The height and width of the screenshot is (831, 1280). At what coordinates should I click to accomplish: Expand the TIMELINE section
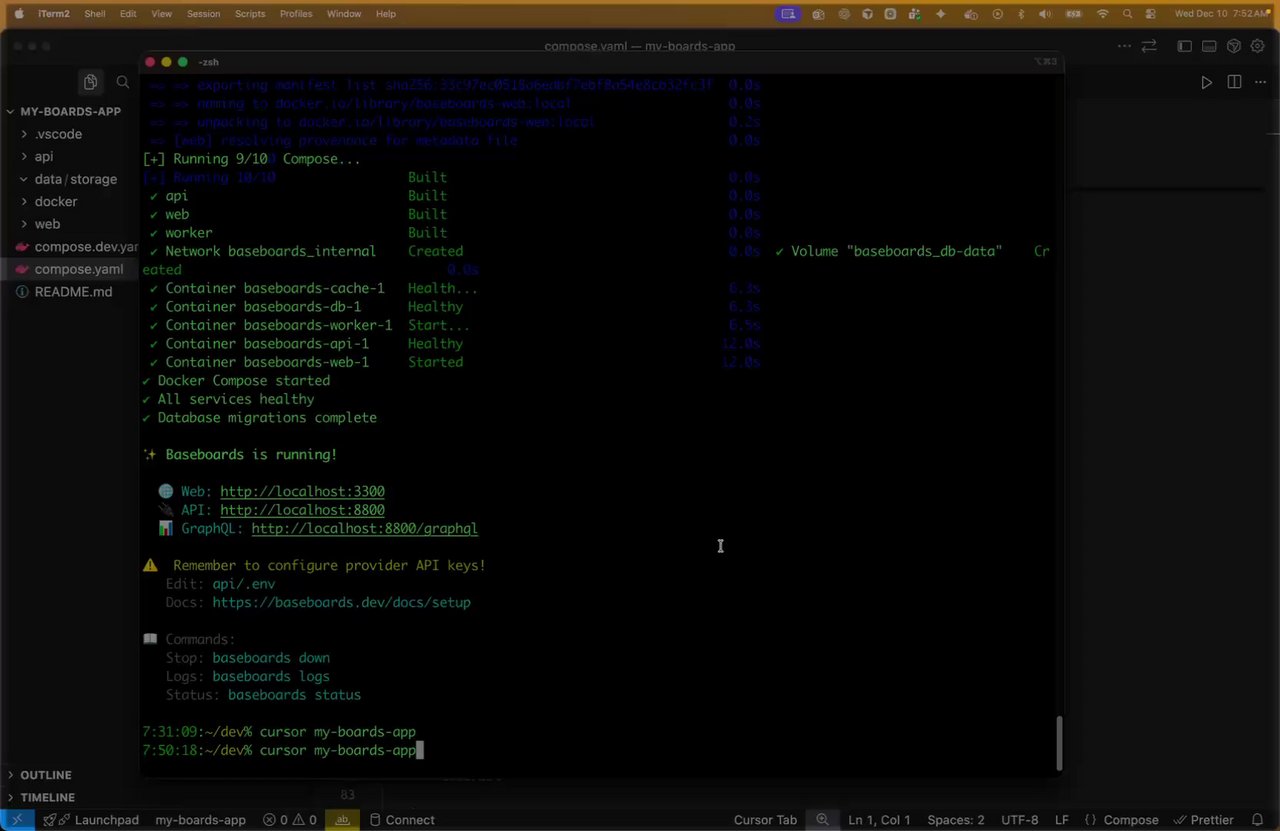pos(47,797)
